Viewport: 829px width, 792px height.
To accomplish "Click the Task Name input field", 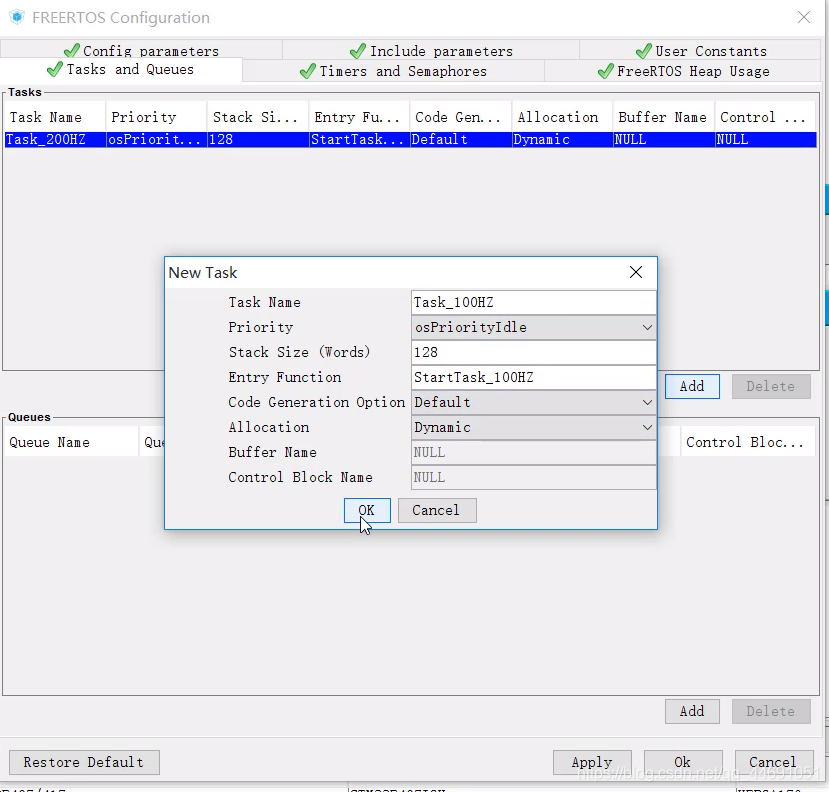I will coord(533,302).
